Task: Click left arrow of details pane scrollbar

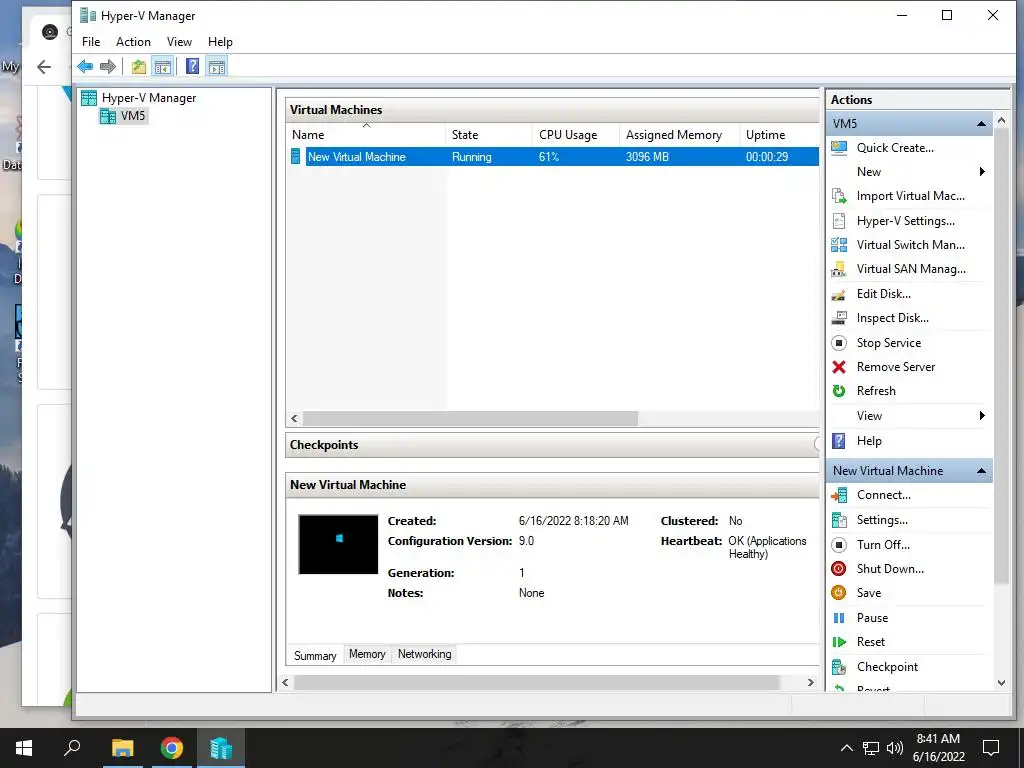Action: 285,682
